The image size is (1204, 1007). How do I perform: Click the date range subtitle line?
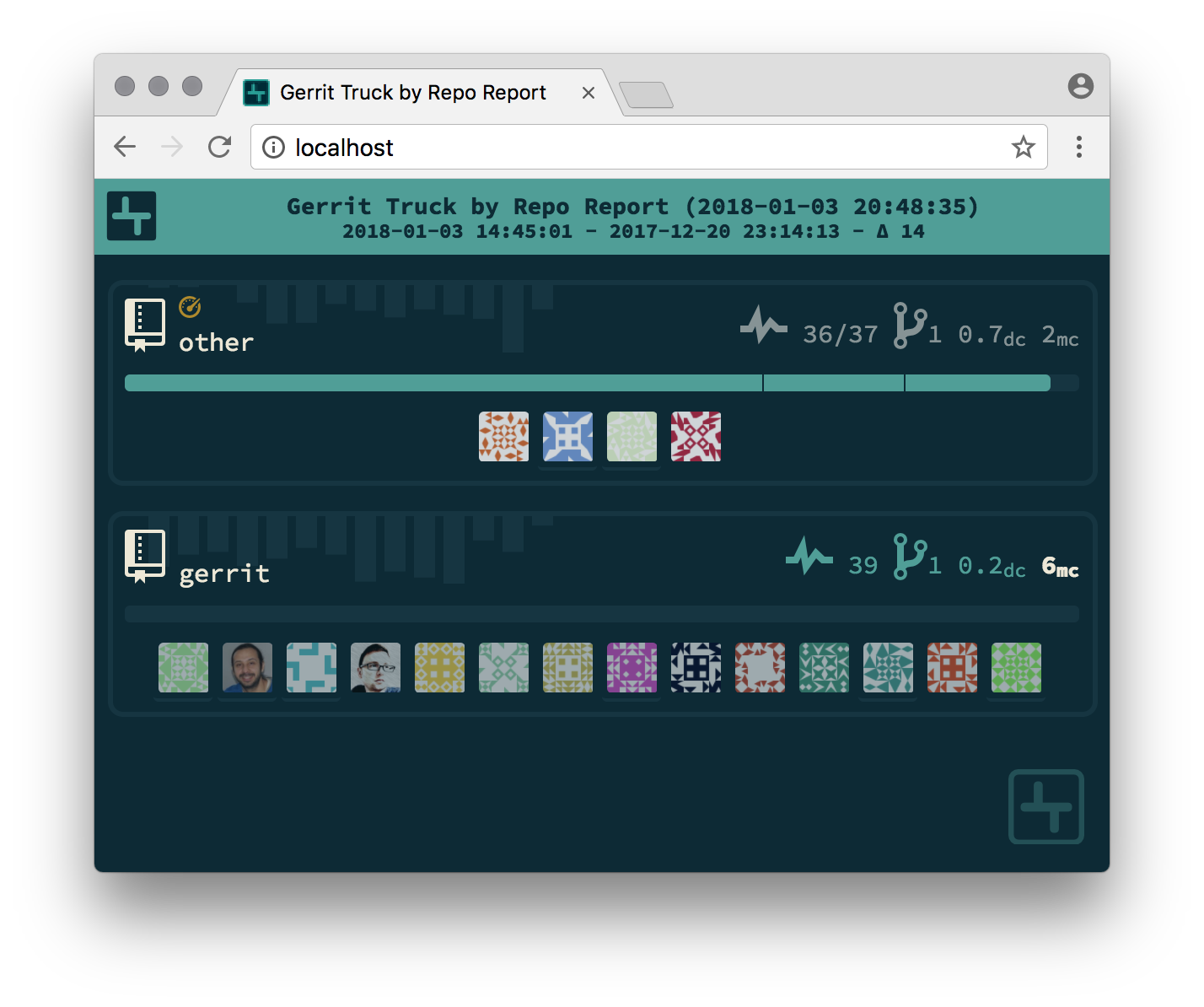(x=633, y=232)
